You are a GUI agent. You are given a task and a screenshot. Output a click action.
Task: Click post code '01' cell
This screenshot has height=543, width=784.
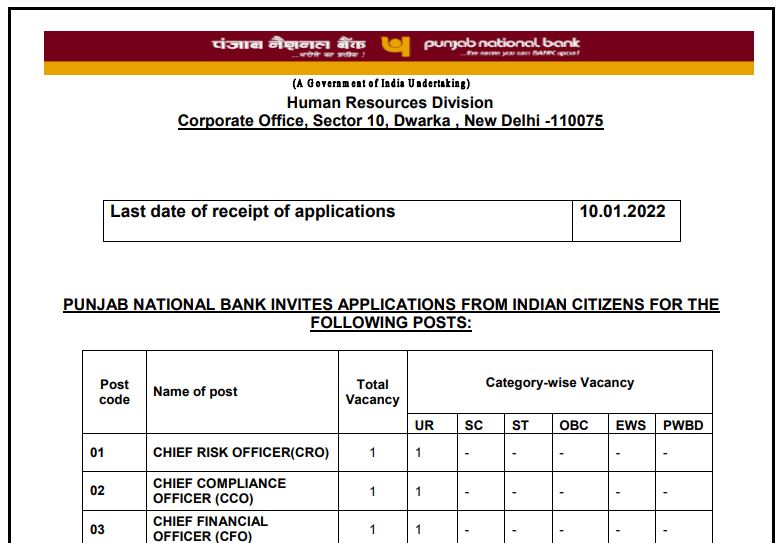coord(114,452)
